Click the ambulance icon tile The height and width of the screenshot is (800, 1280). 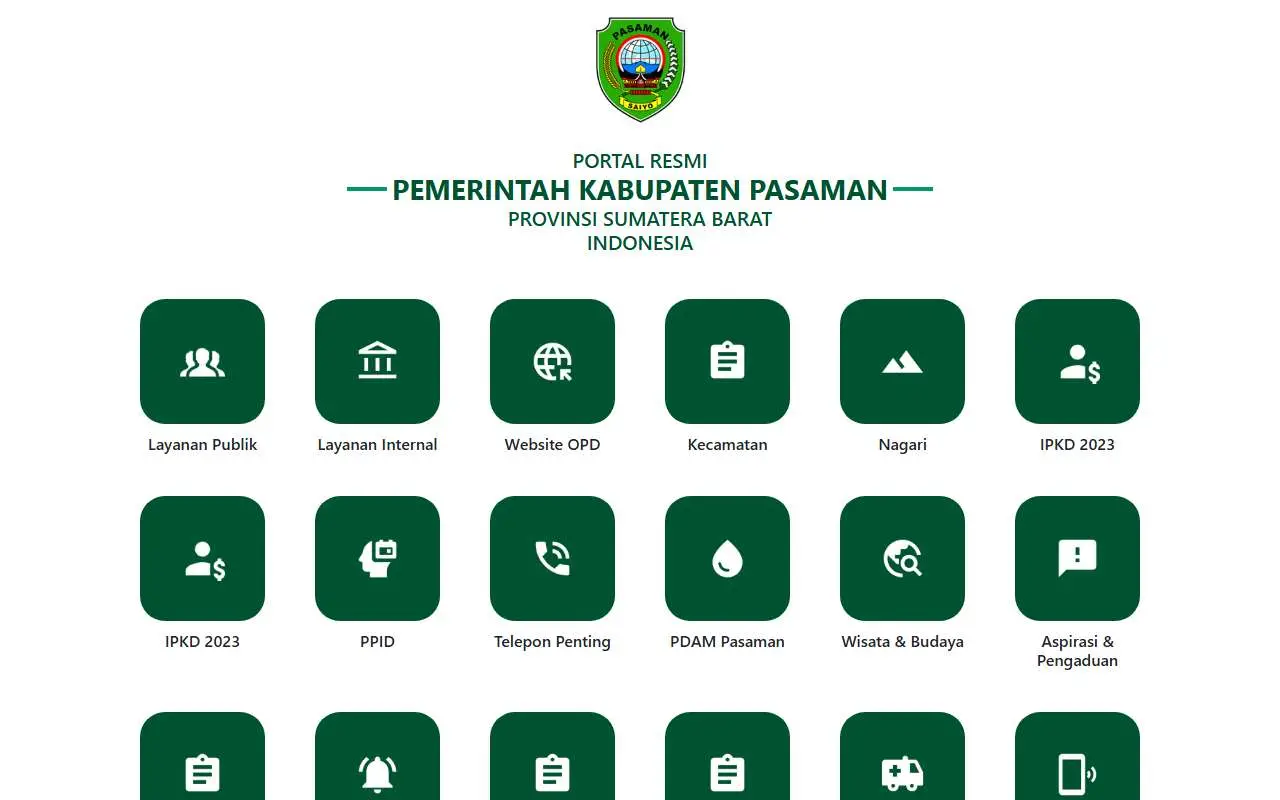[x=902, y=756]
